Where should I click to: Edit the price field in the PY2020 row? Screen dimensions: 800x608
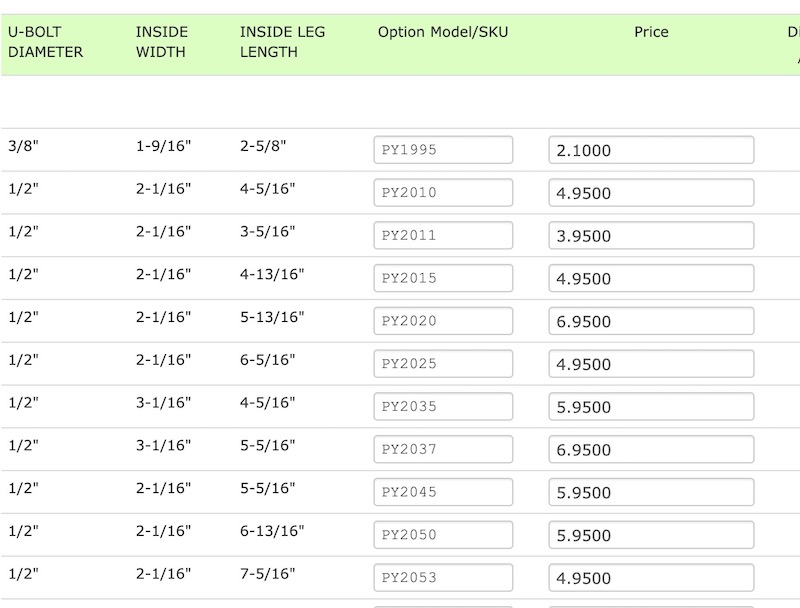pos(651,321)
